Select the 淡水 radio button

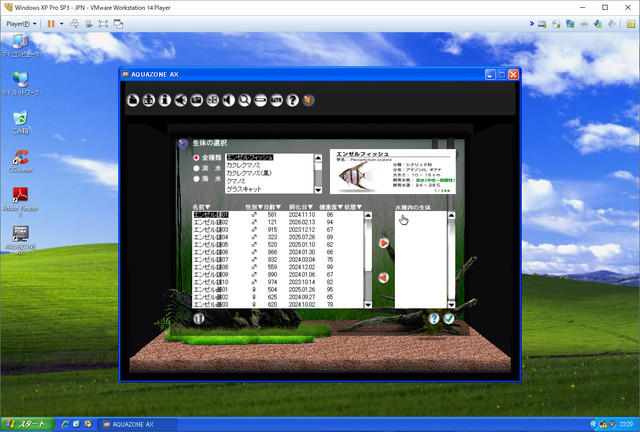[x=196, y=168]
